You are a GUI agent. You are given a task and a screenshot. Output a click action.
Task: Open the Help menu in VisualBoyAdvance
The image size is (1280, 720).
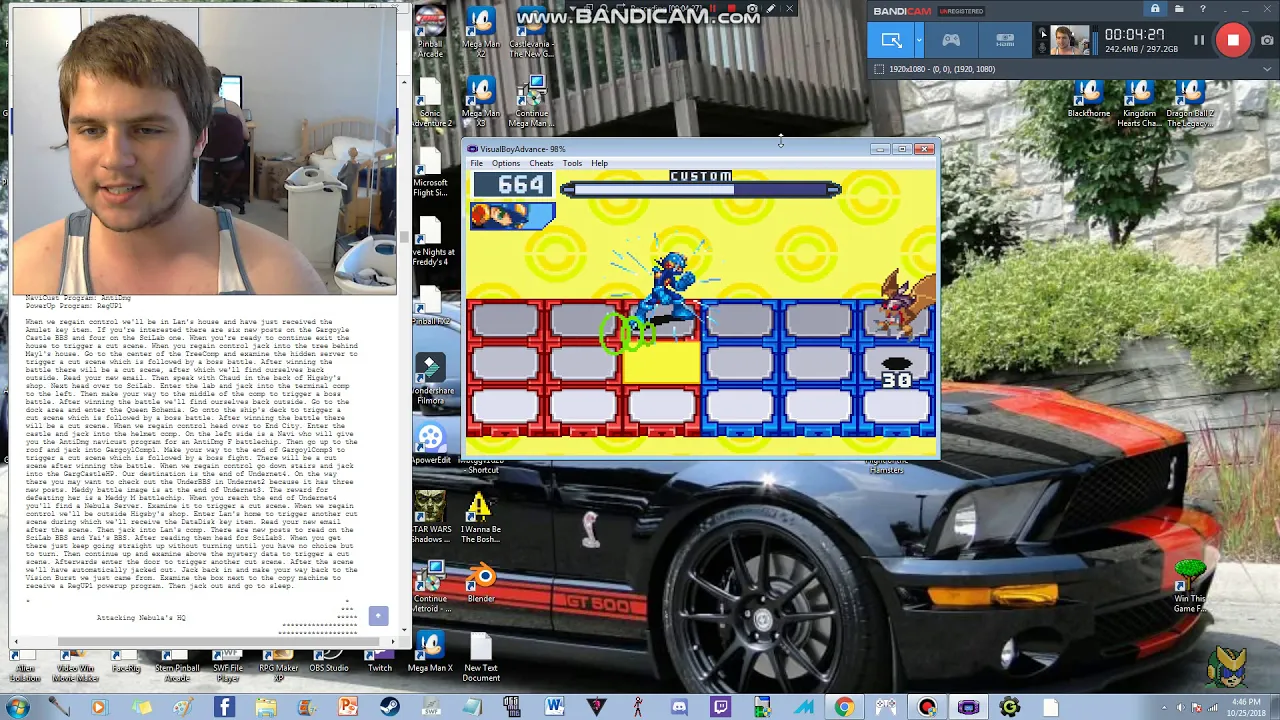point(599,163)
